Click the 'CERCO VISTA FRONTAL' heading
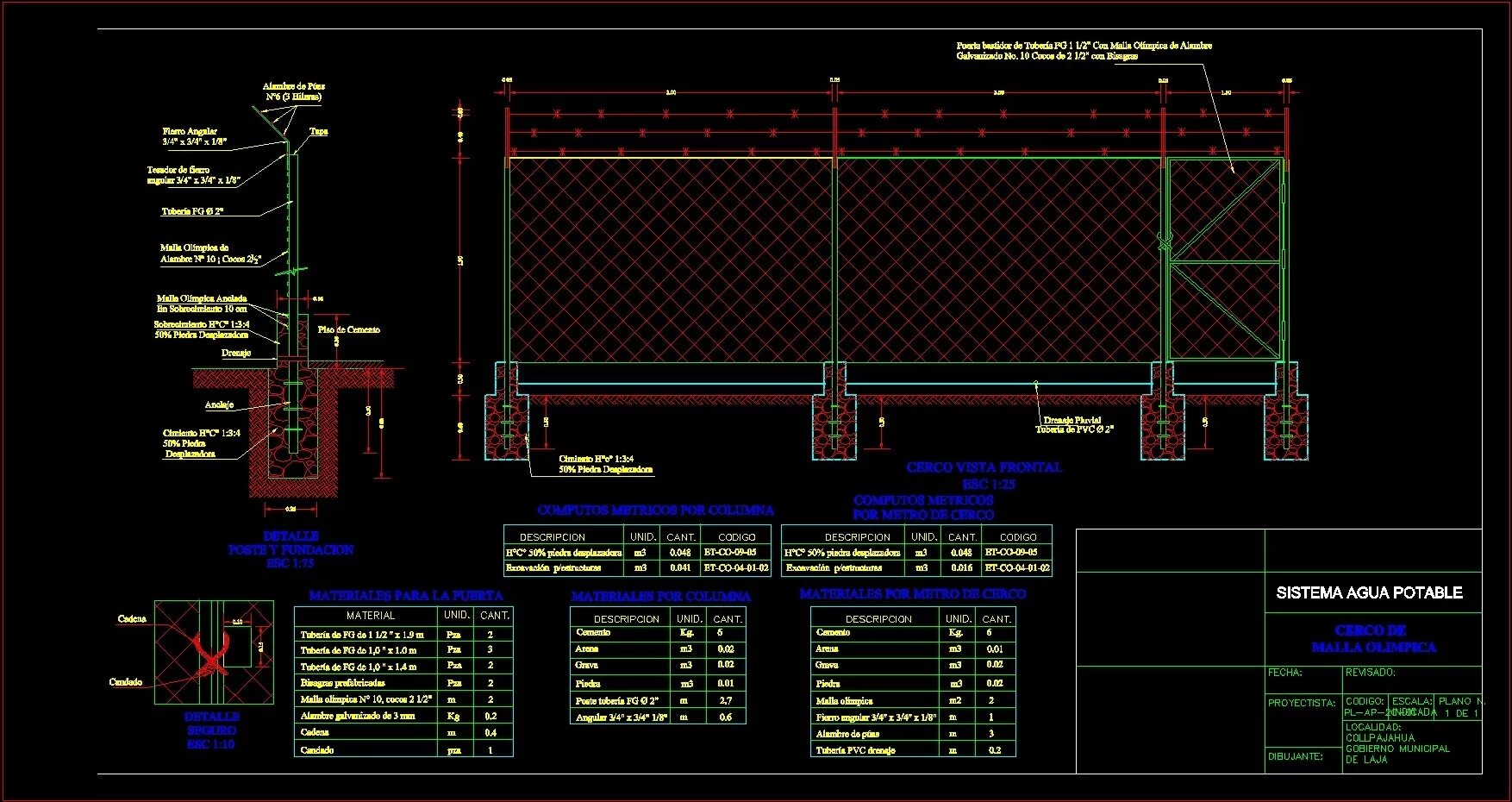This screenshot has width=1512, height=802. 984,467
